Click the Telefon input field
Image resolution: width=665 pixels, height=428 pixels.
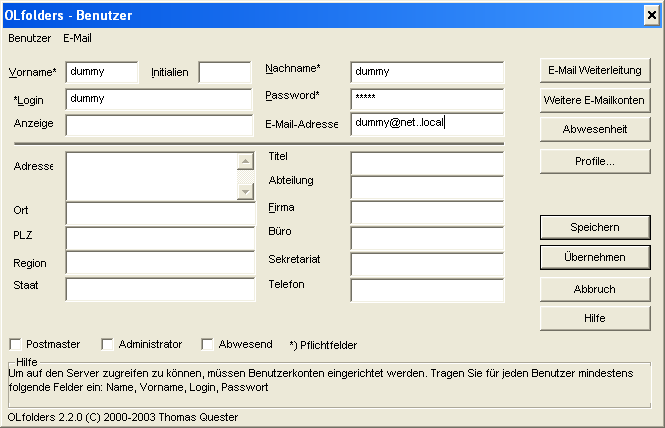(x=427, y=290)
